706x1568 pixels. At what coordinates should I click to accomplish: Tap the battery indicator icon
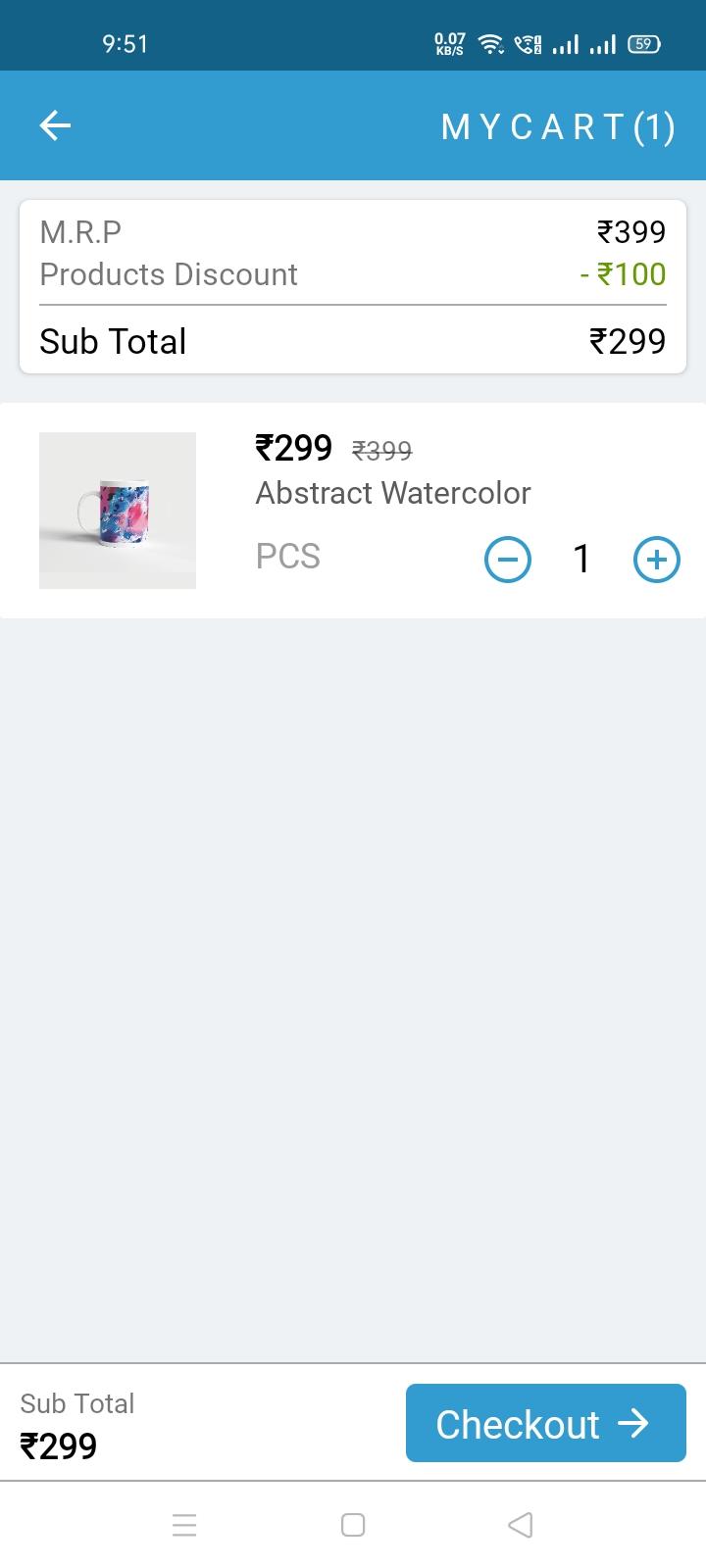pos(643,43)
